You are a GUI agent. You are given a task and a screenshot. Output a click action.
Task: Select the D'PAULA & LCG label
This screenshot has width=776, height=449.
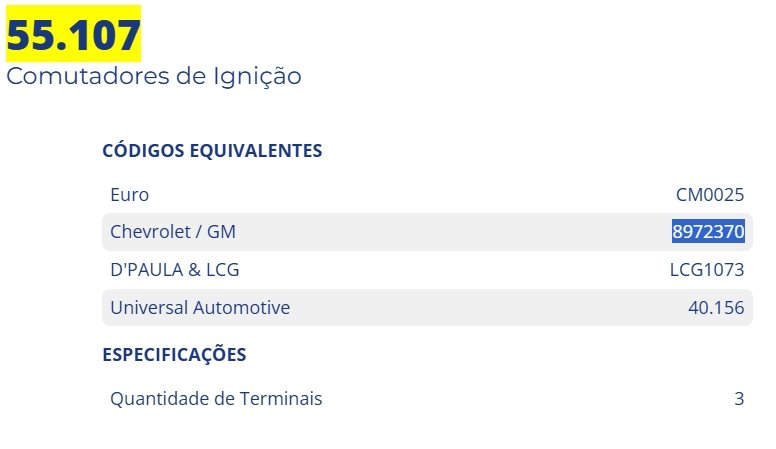(x=175, y=270)
